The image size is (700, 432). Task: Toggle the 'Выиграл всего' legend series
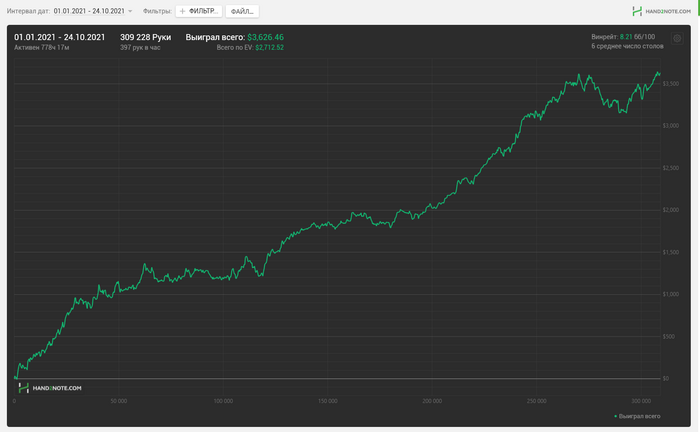click(638, 416)
